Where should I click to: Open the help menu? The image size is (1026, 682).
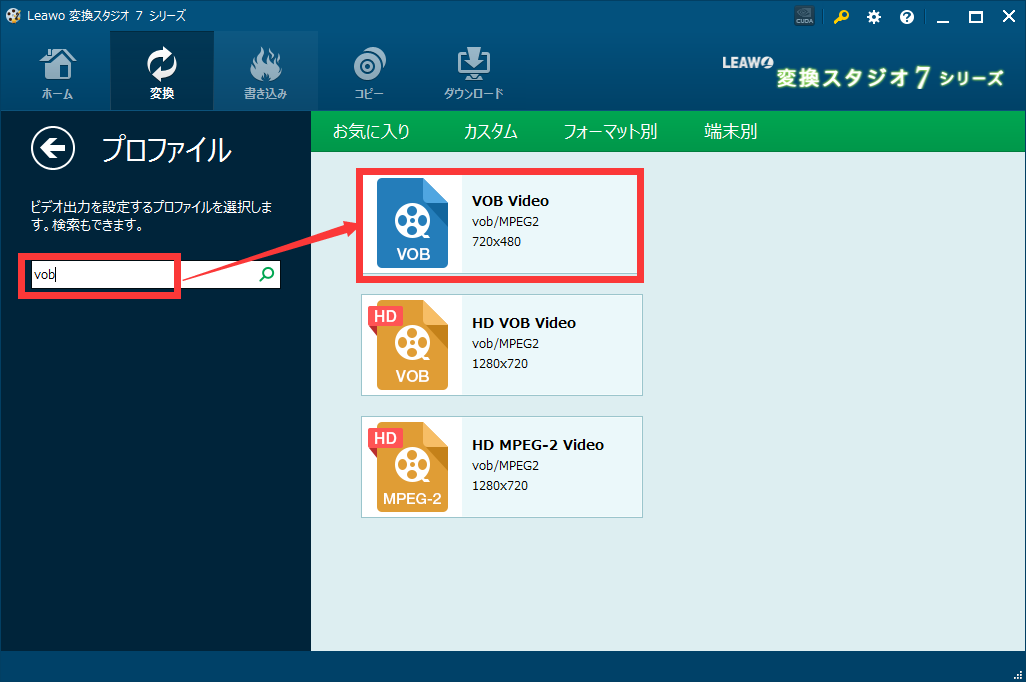pyautogui.click(x=906, y=16)
